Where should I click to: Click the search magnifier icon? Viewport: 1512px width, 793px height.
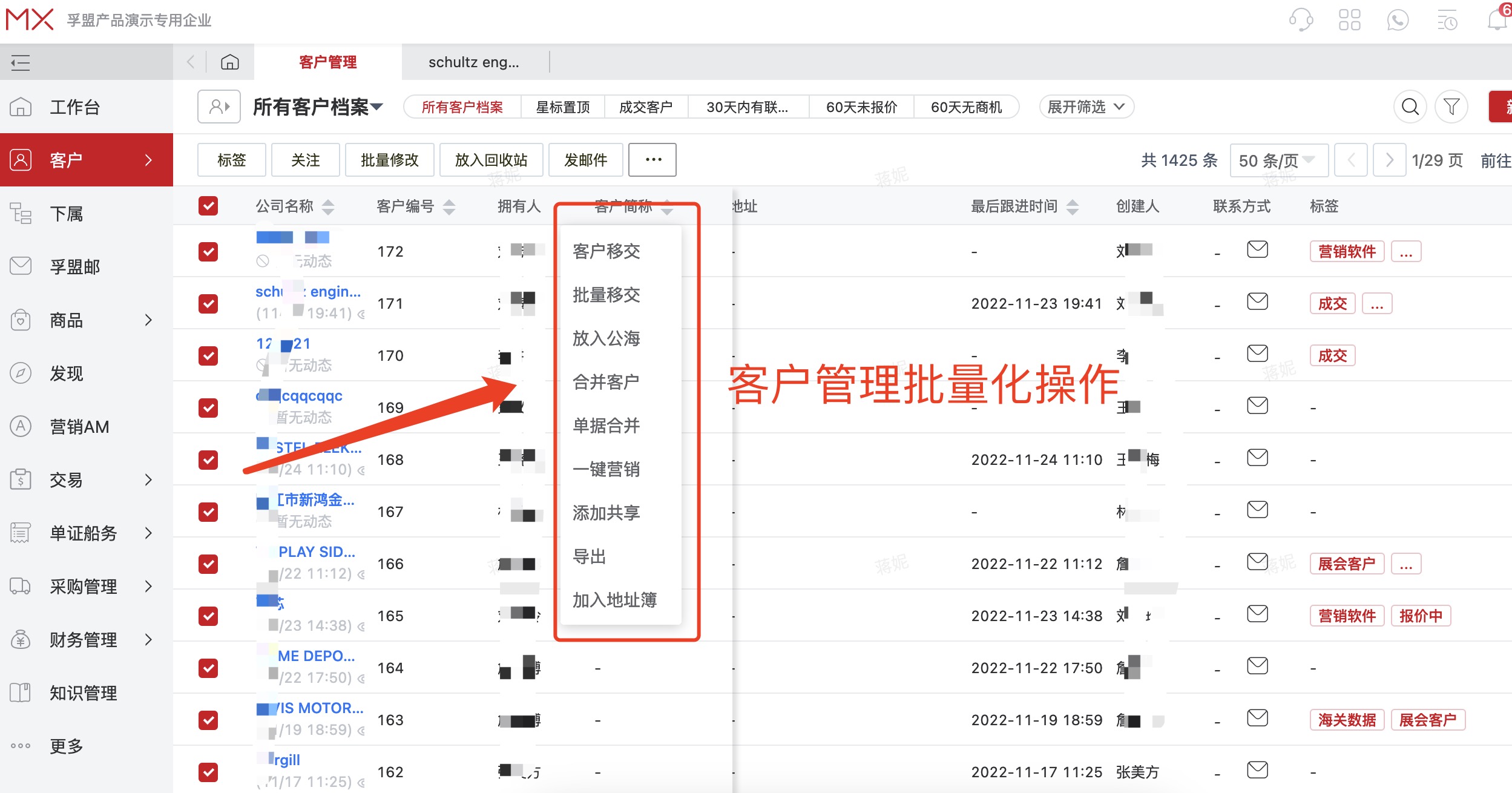click(1409, 107)
